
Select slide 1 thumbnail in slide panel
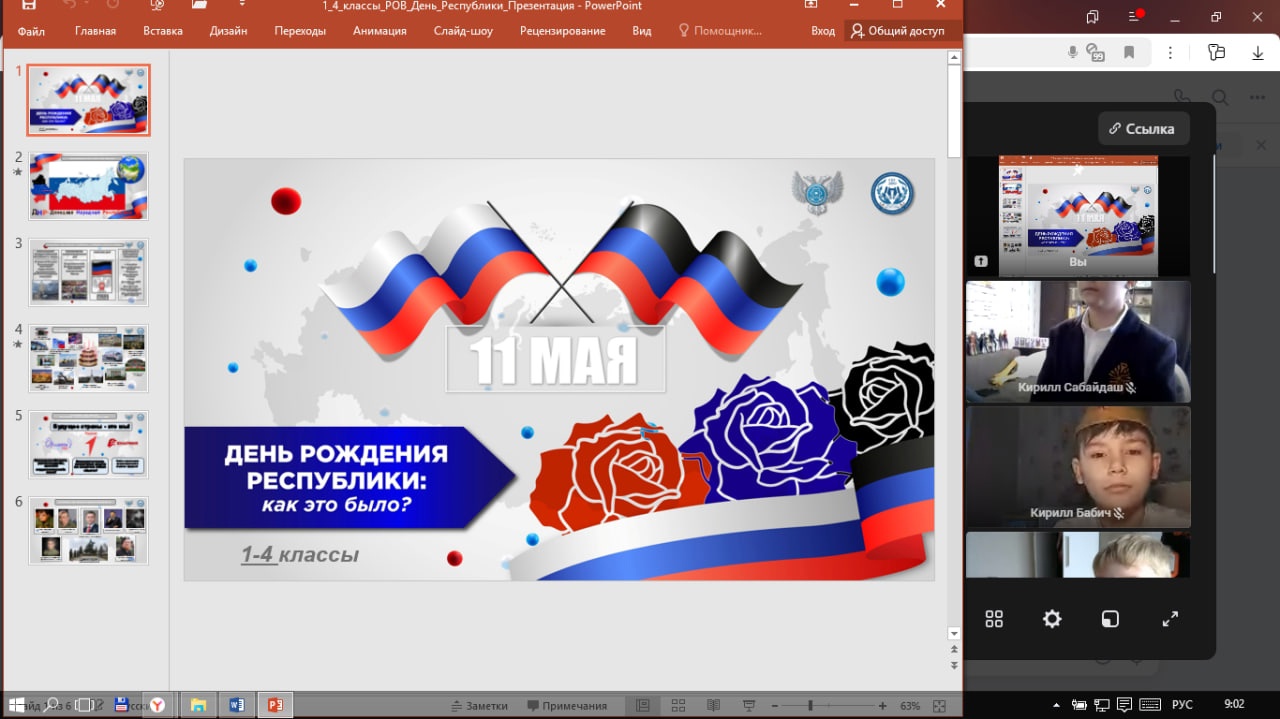pyautogui.click(x=88, y=100)
